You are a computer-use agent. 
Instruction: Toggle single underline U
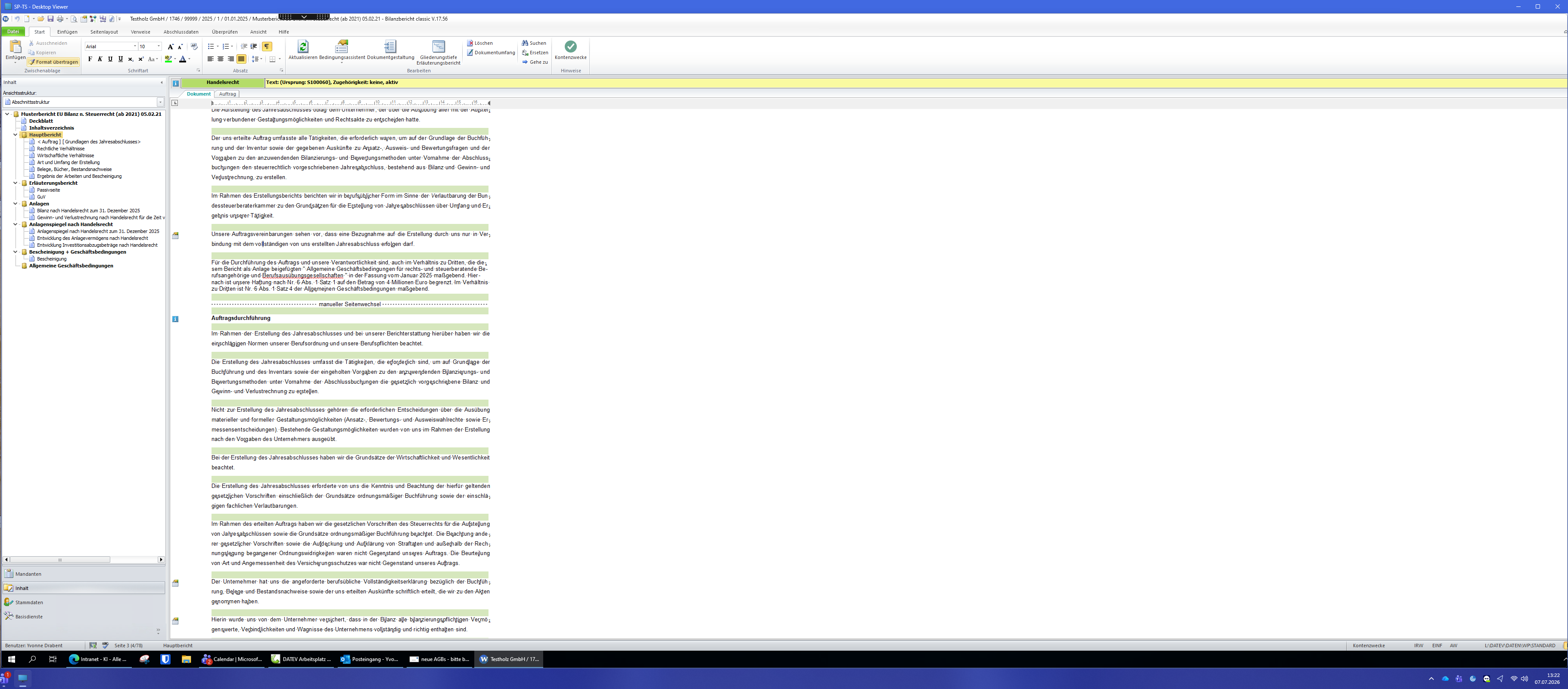[110, 59]
